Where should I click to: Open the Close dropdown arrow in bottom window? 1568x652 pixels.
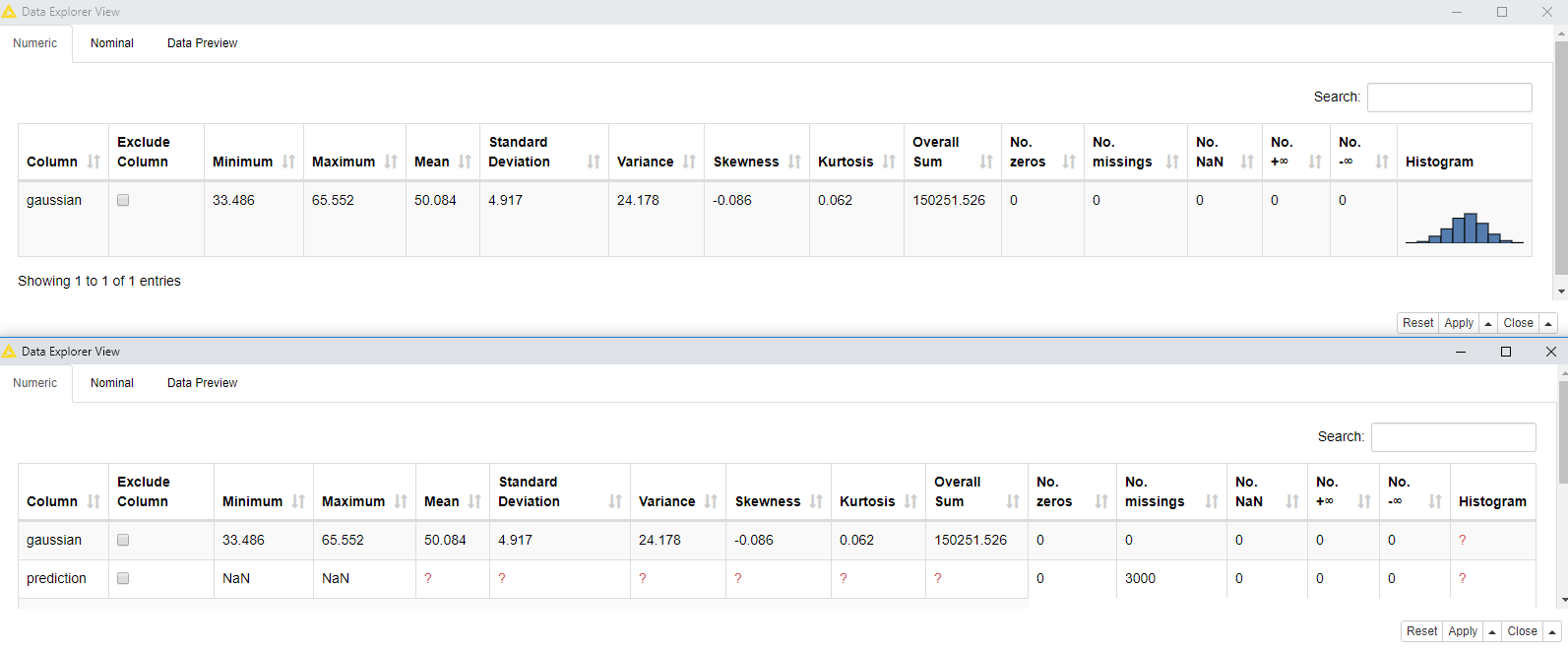[1552, 631]
